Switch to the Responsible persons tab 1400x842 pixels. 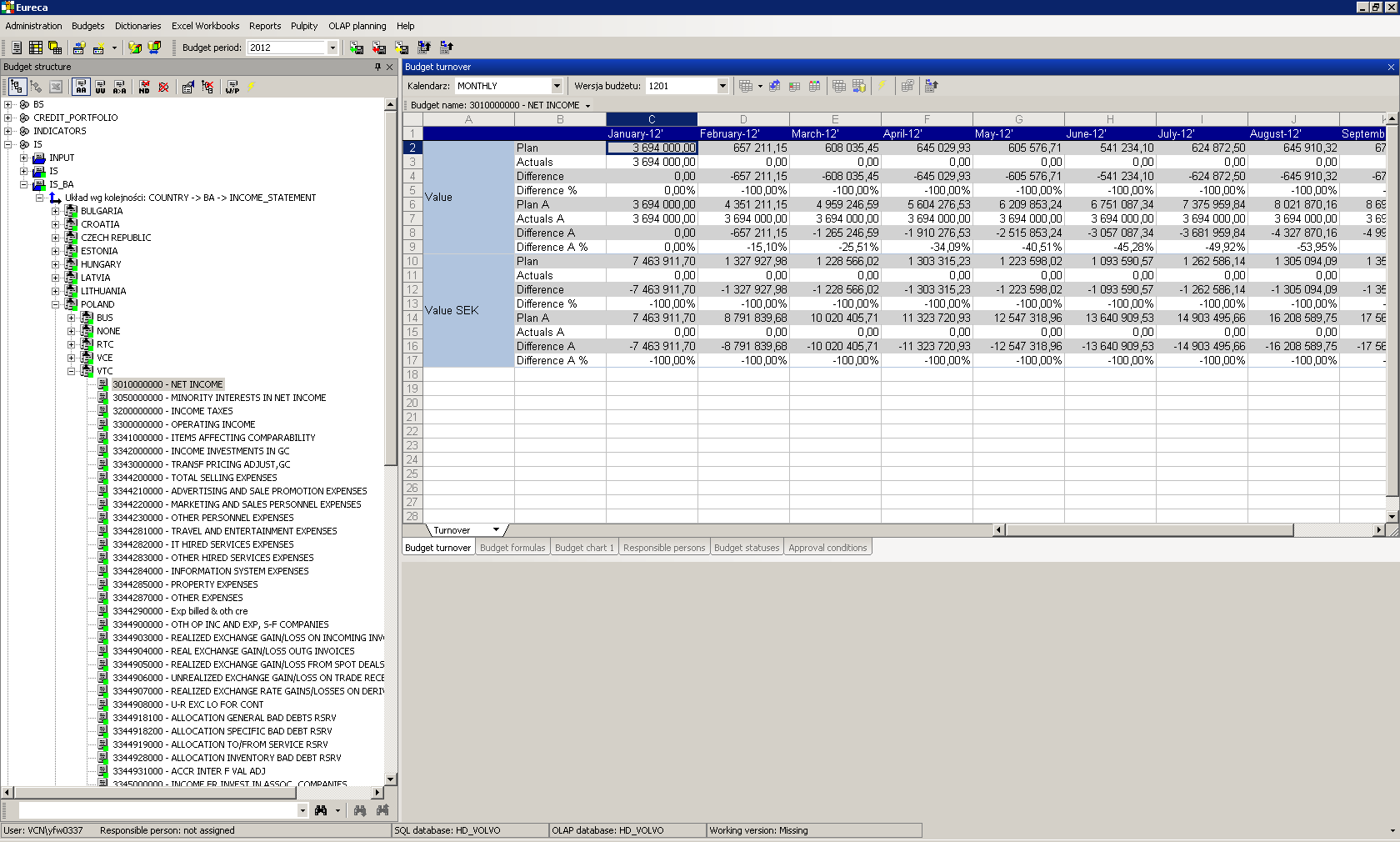click(x=664, y=548)
